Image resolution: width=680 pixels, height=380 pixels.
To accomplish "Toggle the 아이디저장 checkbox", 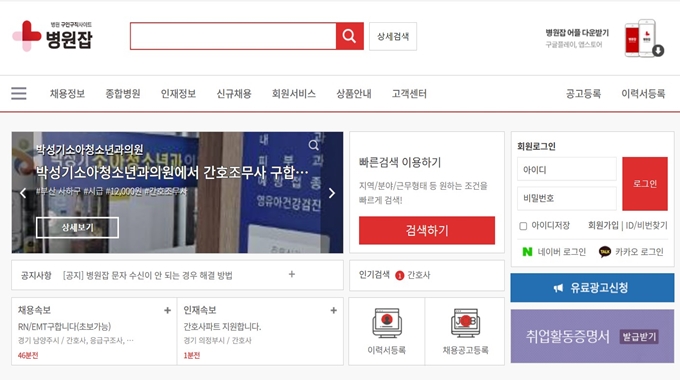I will [x=523, y=226].
